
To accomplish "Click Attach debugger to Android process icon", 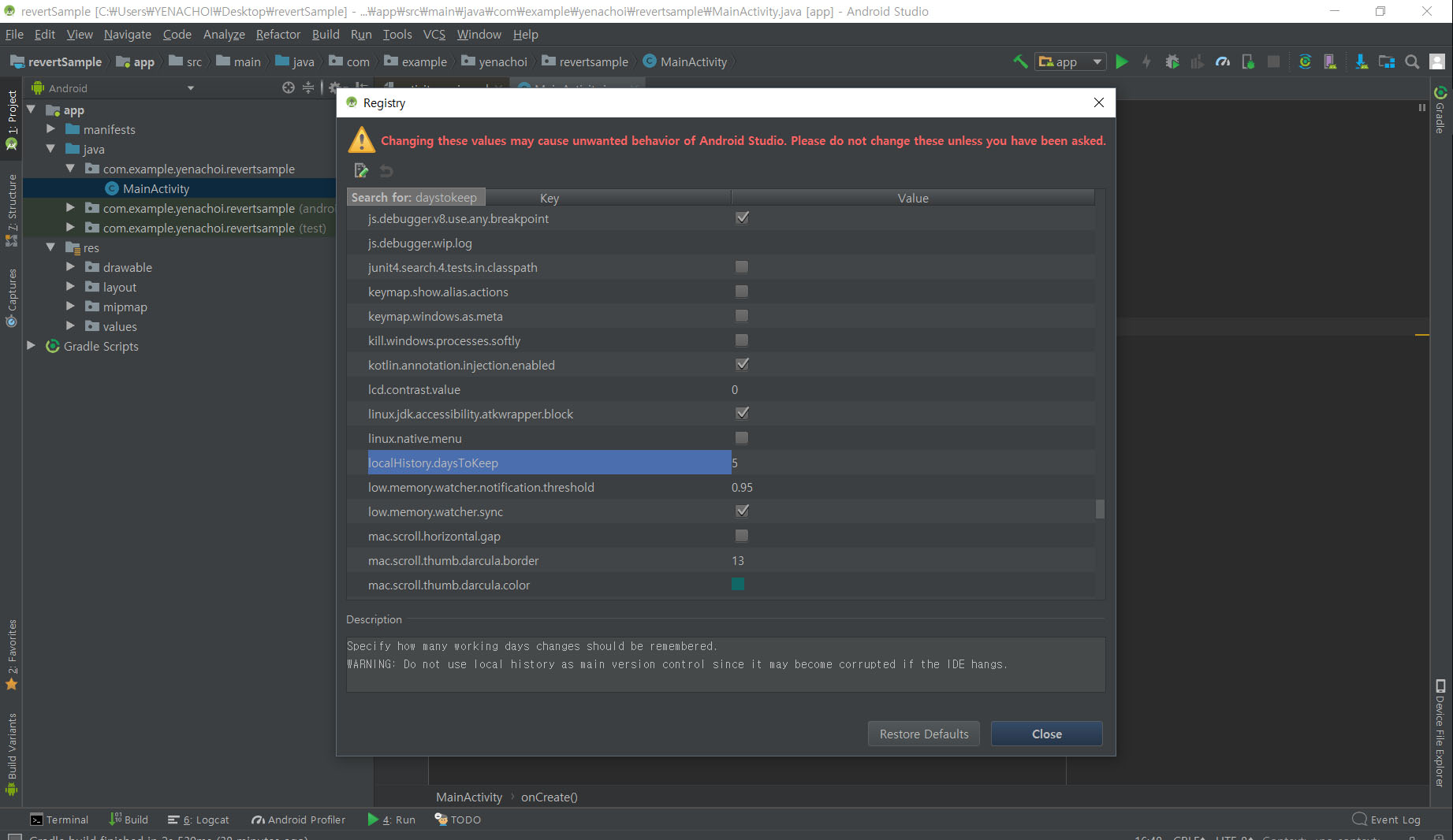I will coord(1248,61).
